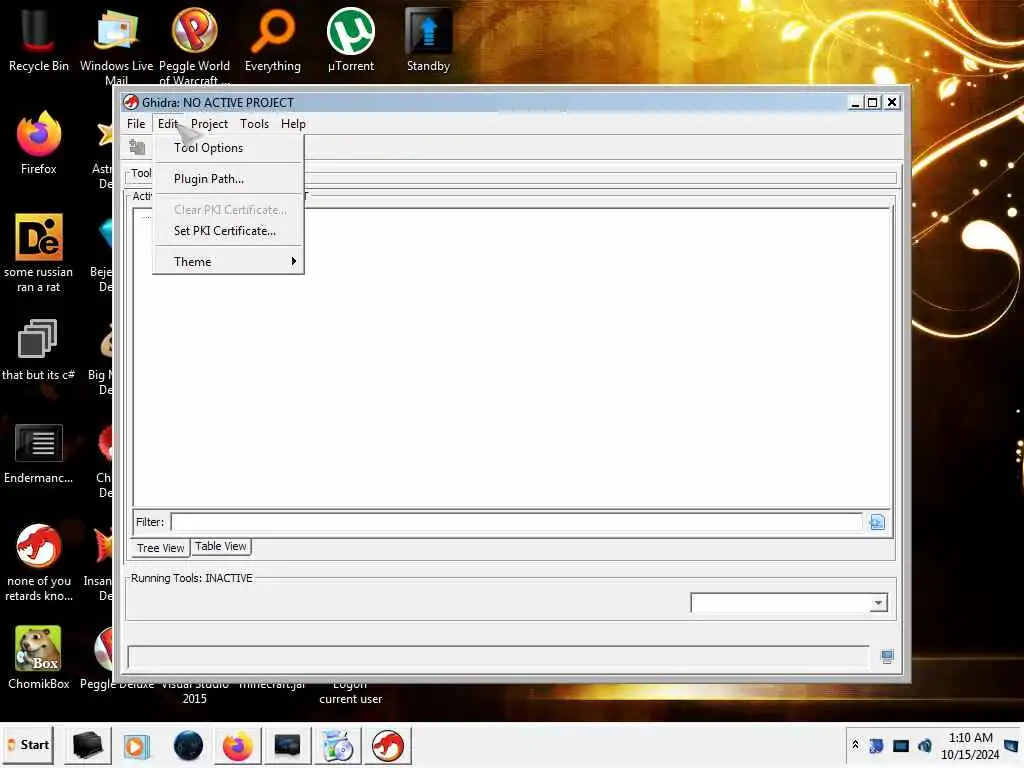Open the filter options icon
Screen dimensions: 1024x768
click(877, 522)
